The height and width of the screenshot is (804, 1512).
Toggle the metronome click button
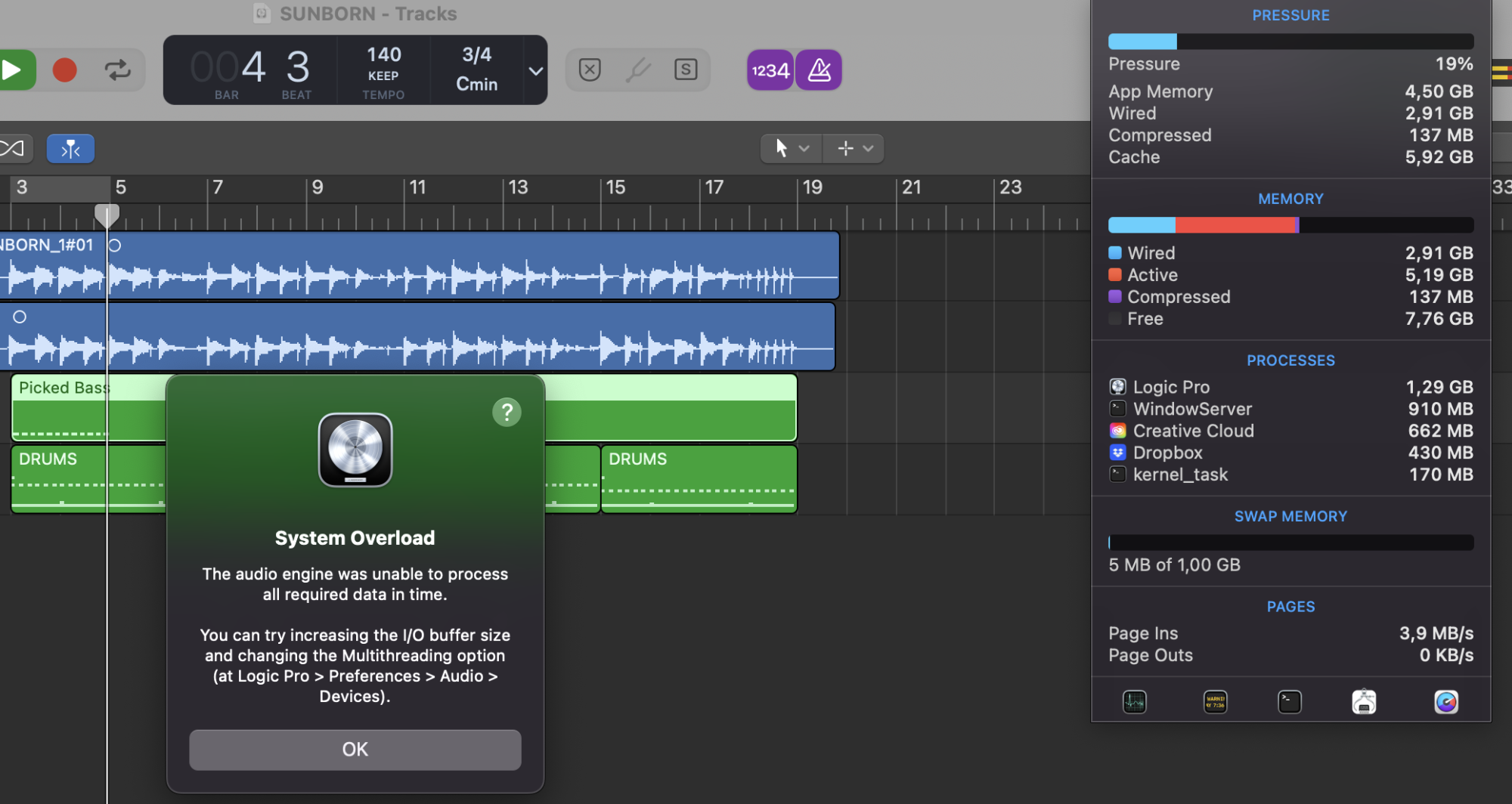click(x=819, y=70)
